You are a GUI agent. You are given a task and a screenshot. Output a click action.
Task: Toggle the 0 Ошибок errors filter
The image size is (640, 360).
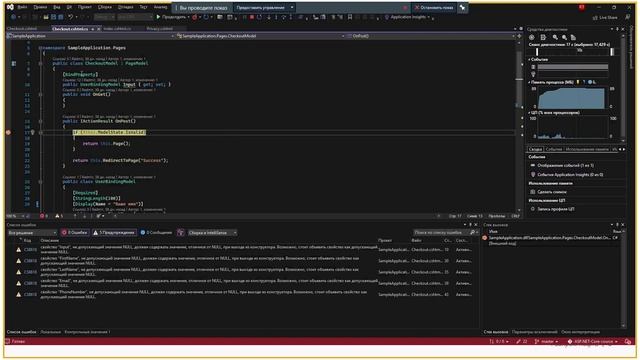pos(74,232)
